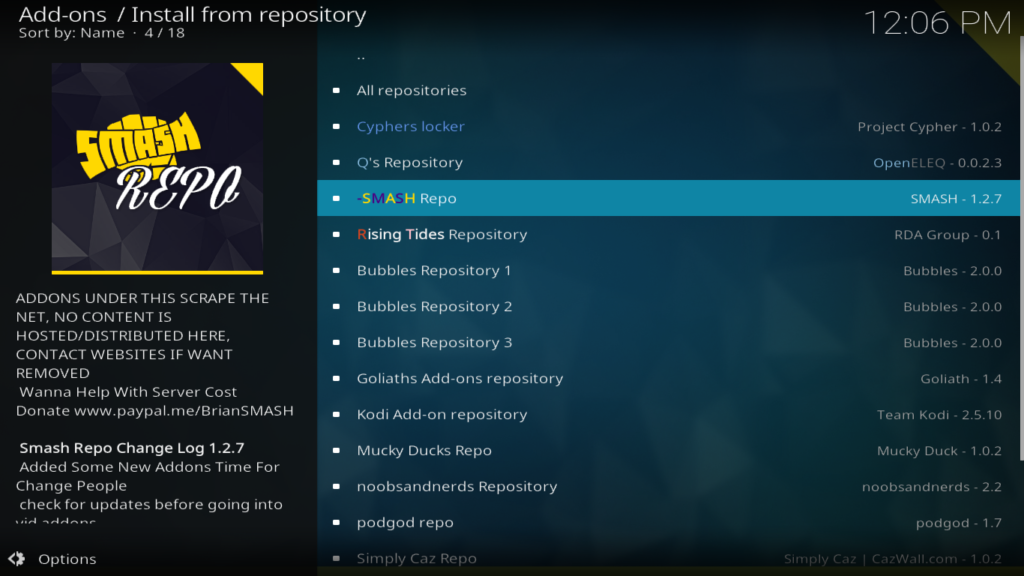The width and height of the screenshot is (1024, 576).
Task: Click the 'Add-ons / Install from repository' heading
Action: click(x=192, y=14)
